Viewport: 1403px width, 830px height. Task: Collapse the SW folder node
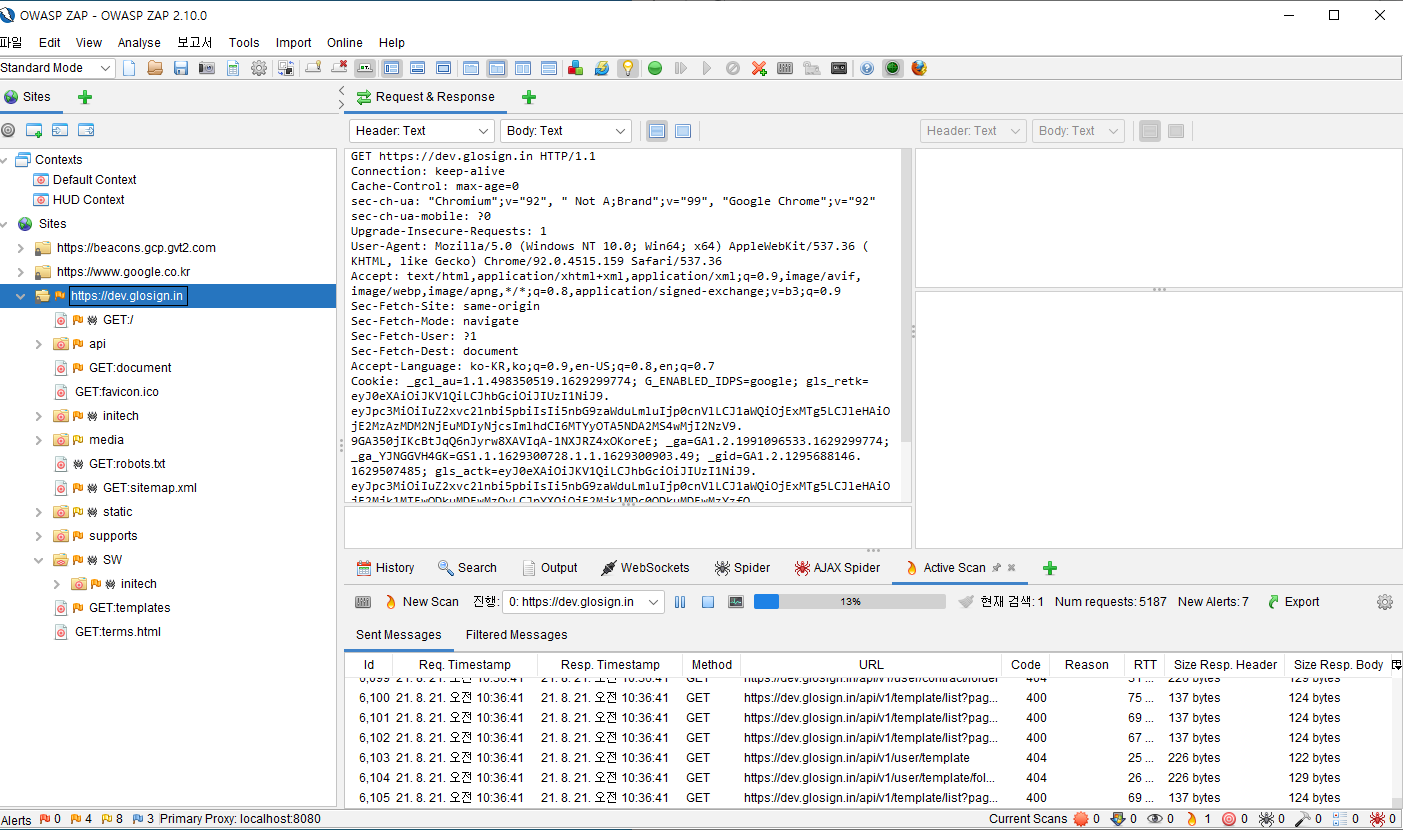pyautogui.click(x=39, y=560)
